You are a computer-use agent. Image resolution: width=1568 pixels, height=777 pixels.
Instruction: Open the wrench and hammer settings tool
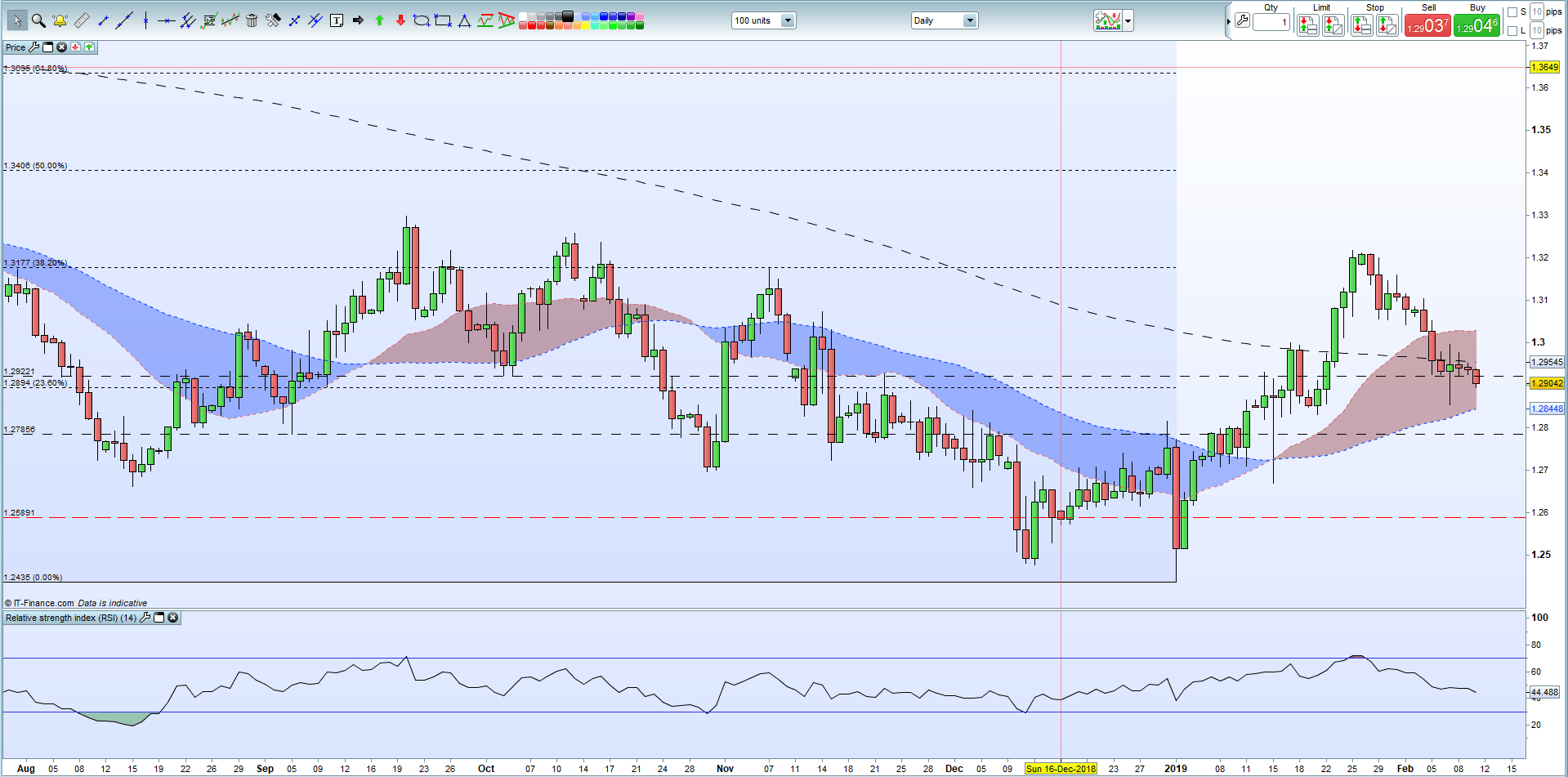click(273, 20)
